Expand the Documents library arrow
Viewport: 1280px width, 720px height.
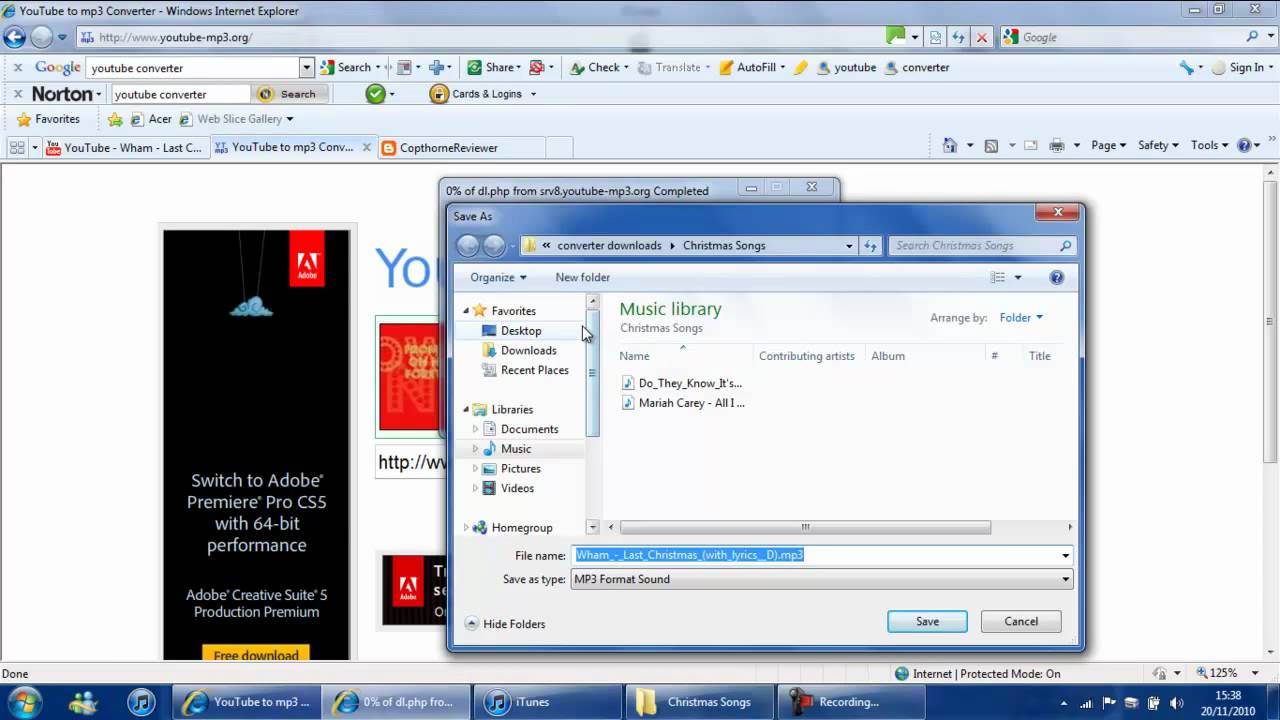pyautogui.click(x=475, y=429)
